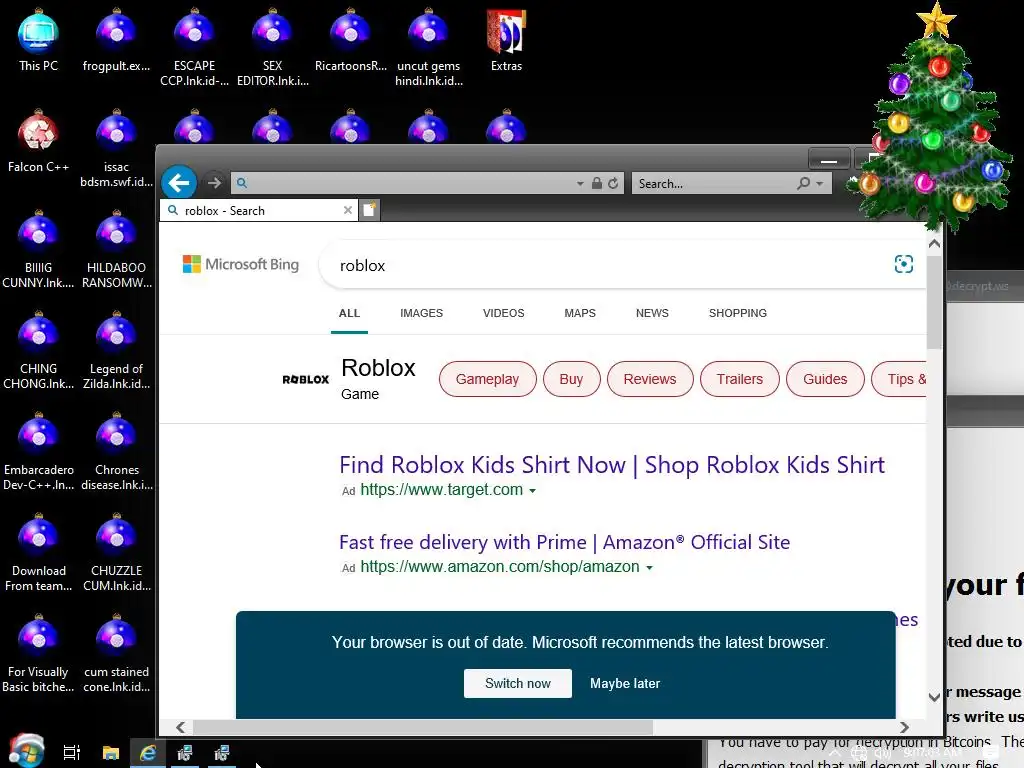The width and height of the screenshot is (1024, 768).
Task: Open Task View from the taskbar
Action: (x=72, y=753)
